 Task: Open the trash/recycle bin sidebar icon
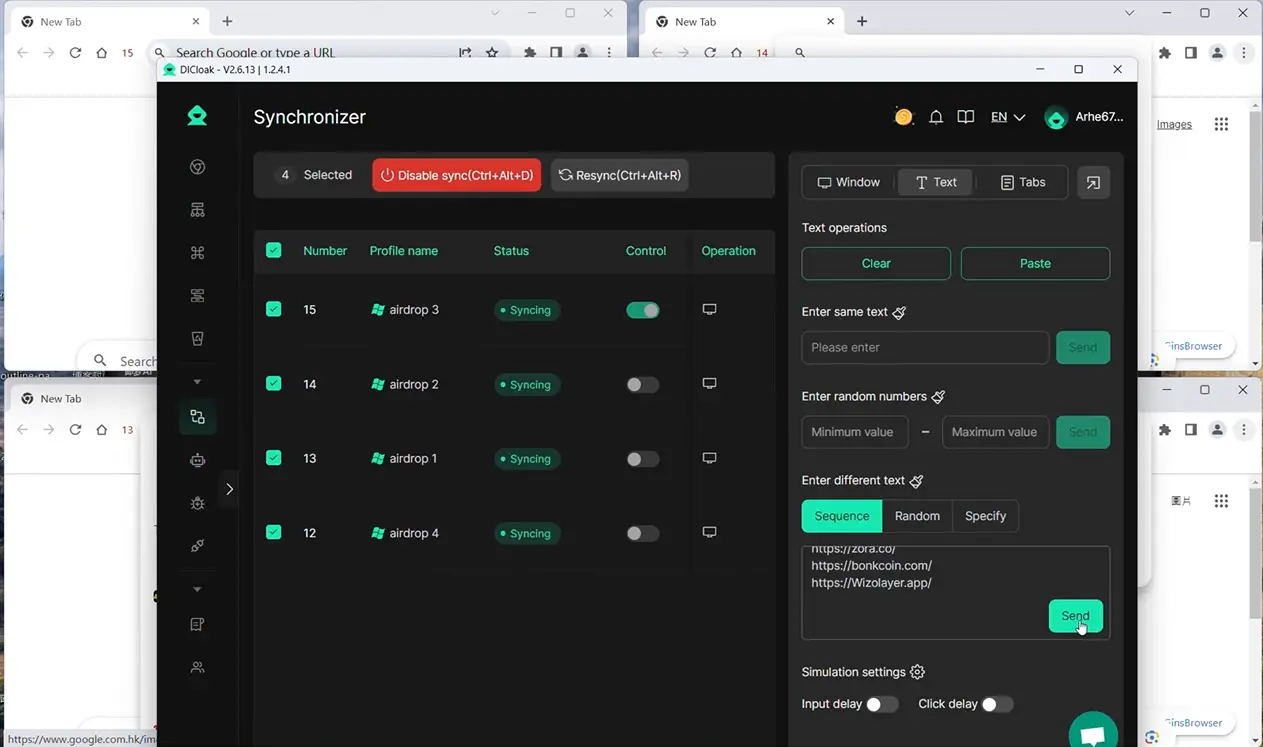(197, 338)
